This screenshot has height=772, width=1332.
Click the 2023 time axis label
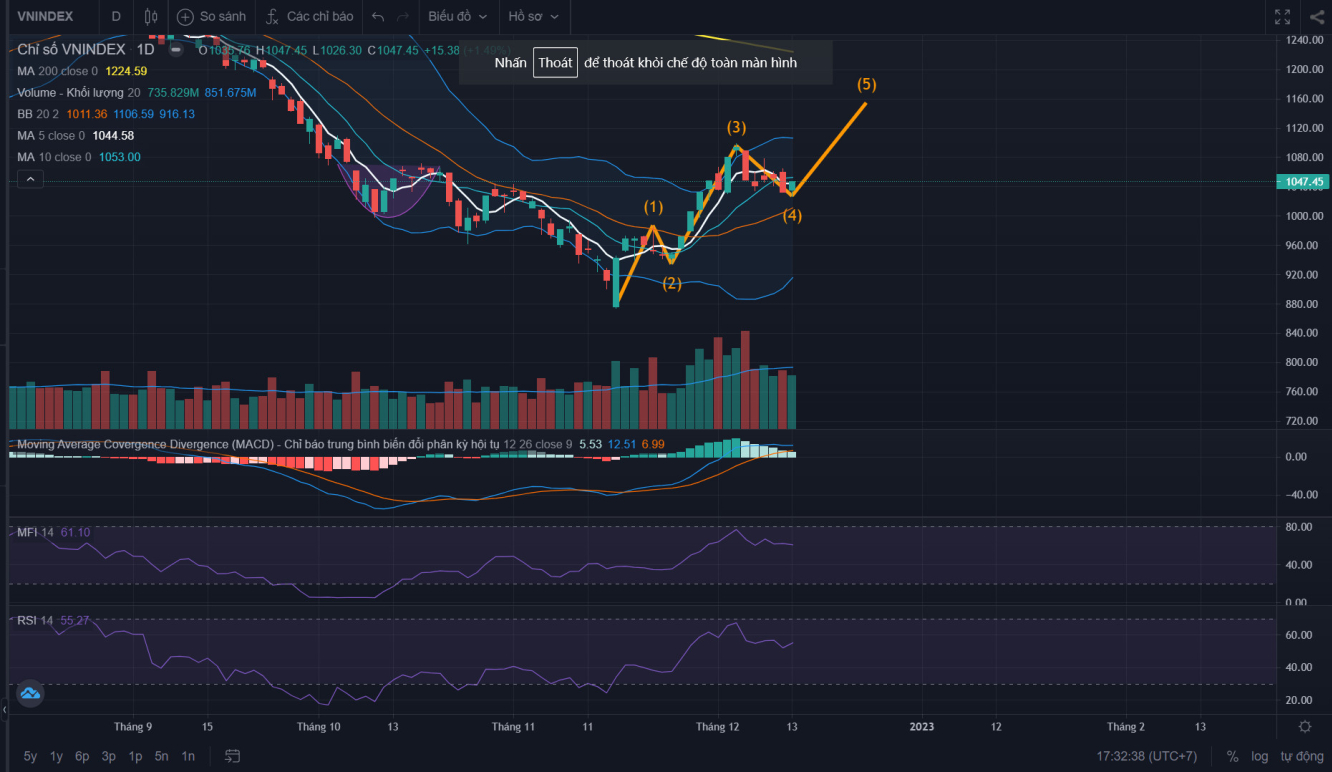point(921,727)
